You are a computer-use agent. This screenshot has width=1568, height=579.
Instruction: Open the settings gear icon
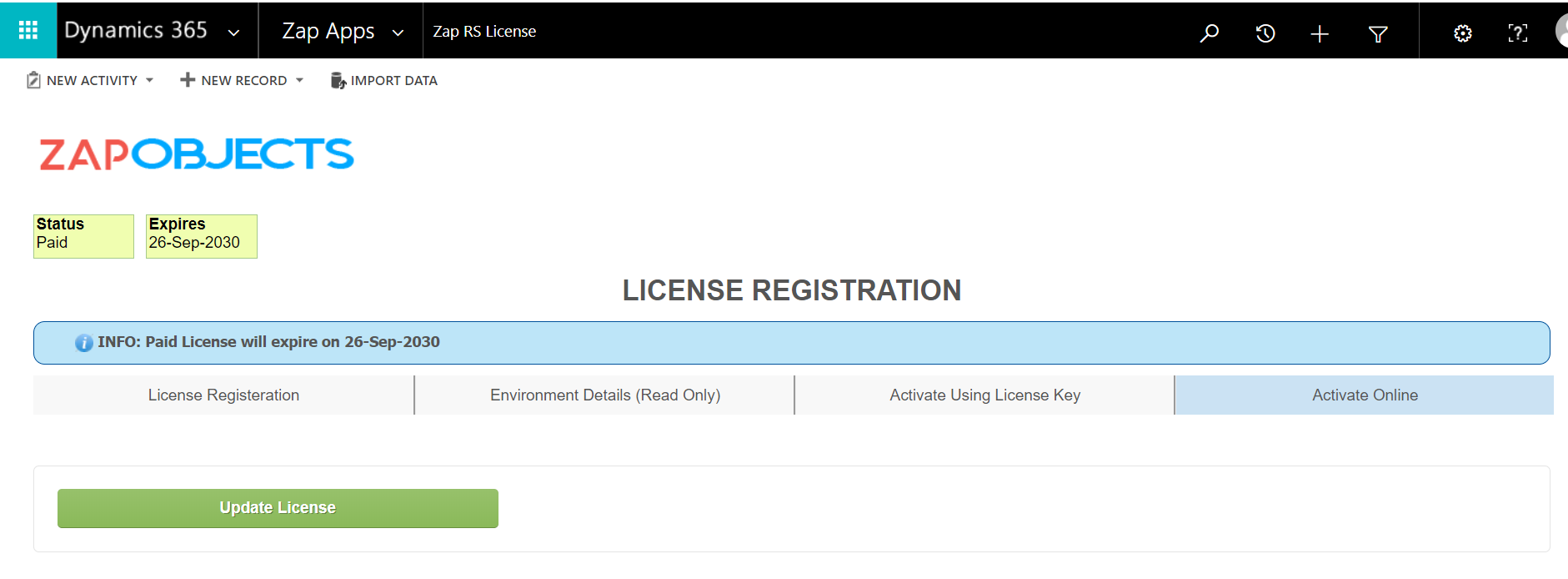tap(1463, 33)
